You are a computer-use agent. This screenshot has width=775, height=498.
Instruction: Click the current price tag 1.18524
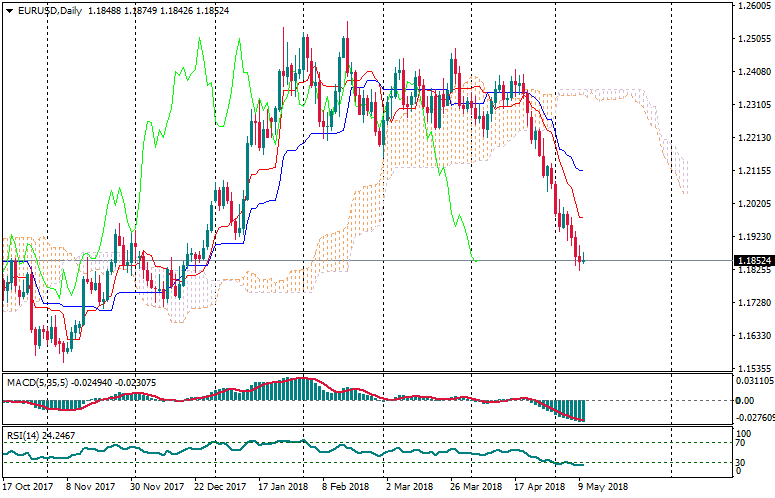click(755, 260)
